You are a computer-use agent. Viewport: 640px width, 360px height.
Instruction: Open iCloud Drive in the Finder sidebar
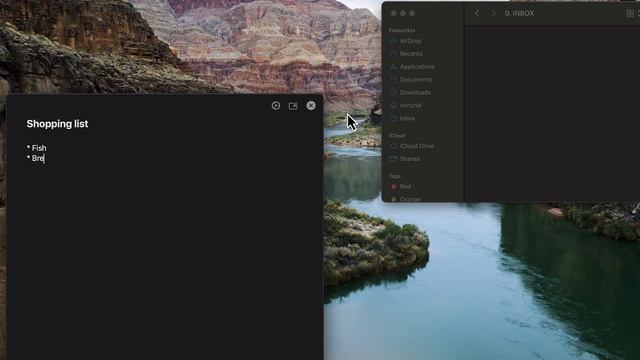click(417, 146)
